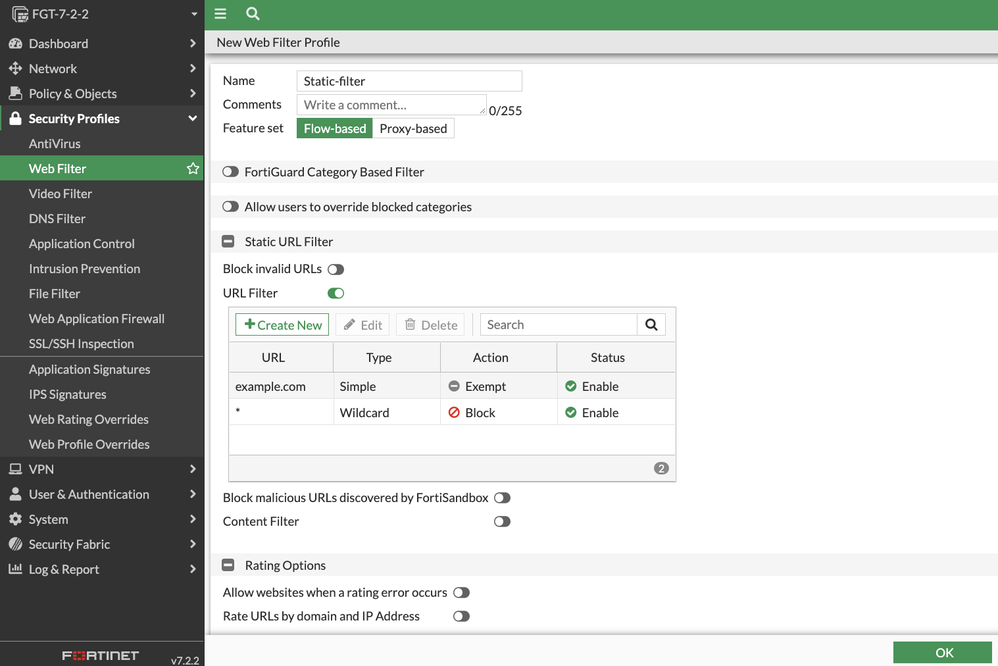998x666 pixels.
Task: Click the Create New button
Action: 282,325
